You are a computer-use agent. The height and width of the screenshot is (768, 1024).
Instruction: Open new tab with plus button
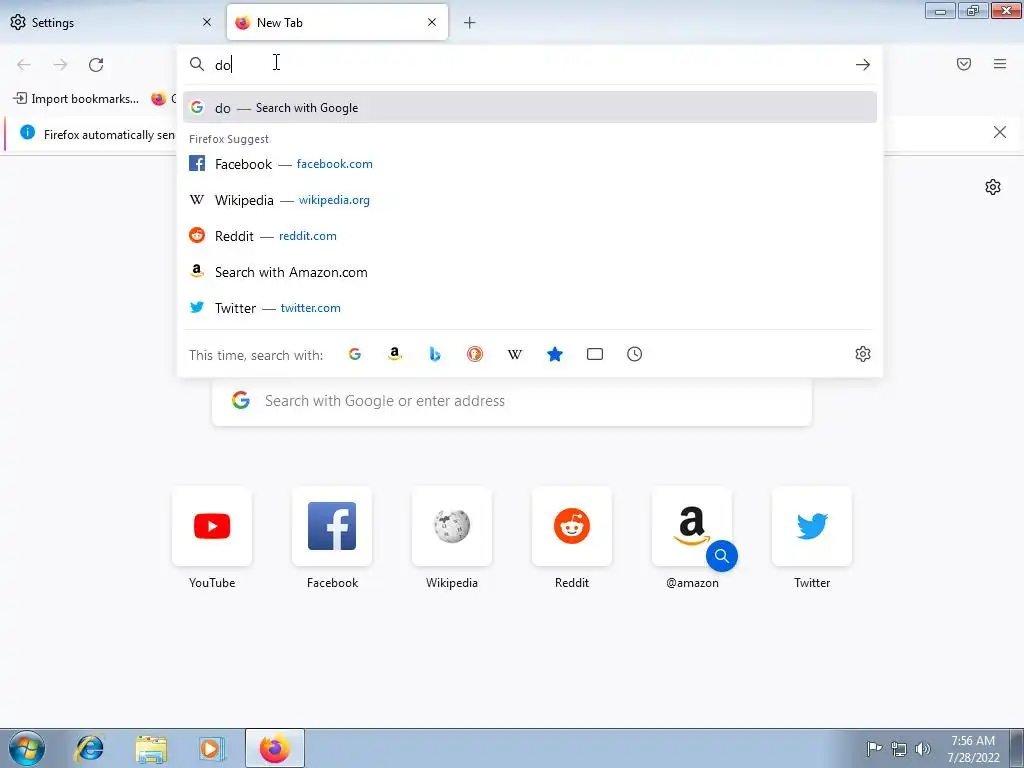click(470, 23)
